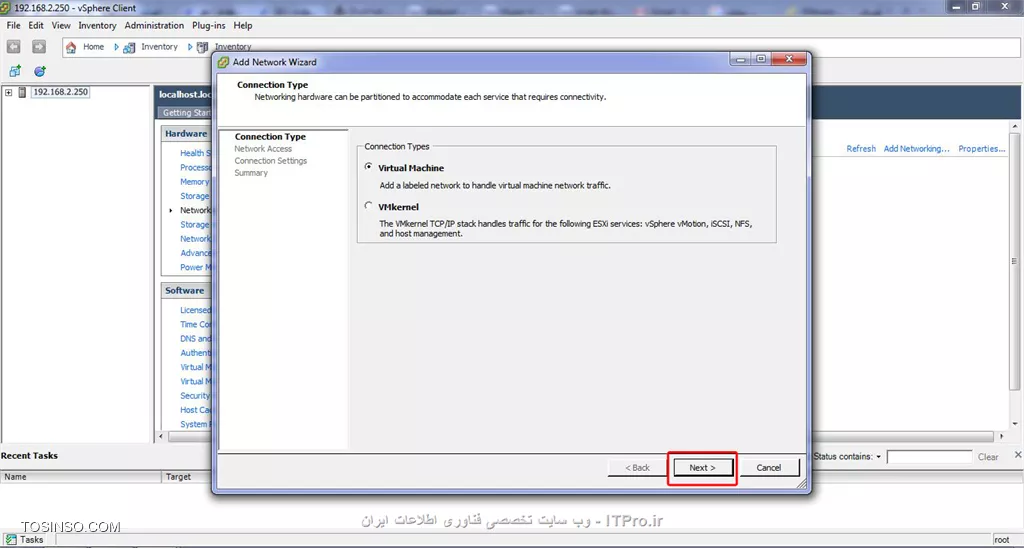Click the Storage link below Memory
This screenshot has height=548, width=1024.
click(x=195, y=196)
